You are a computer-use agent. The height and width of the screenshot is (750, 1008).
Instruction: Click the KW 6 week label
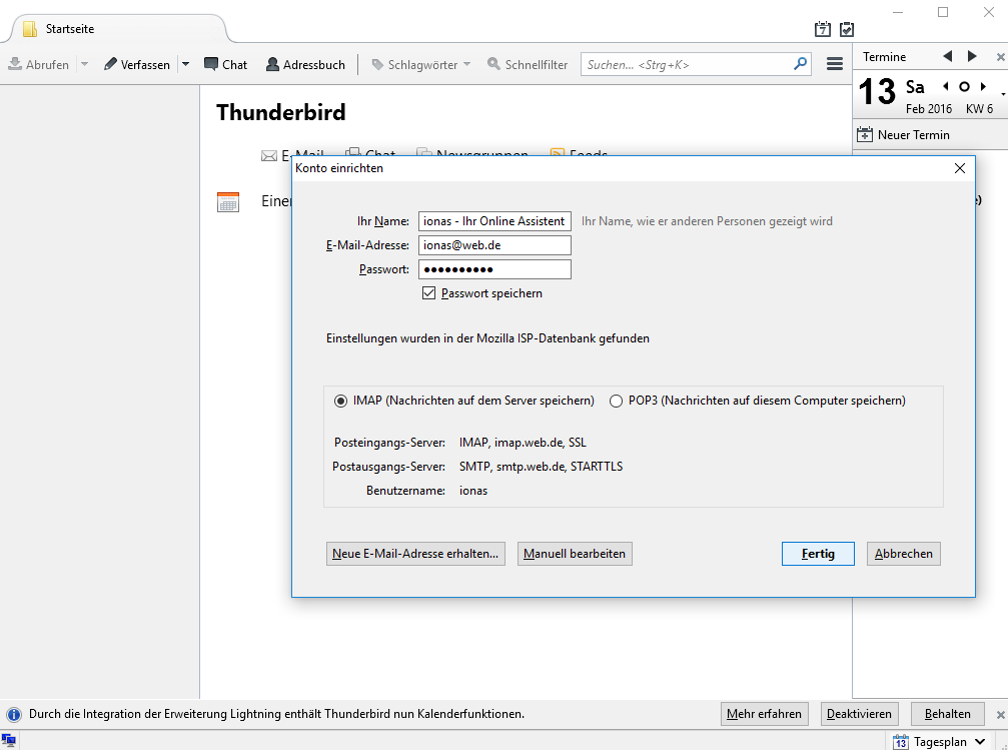pos(979,109)
